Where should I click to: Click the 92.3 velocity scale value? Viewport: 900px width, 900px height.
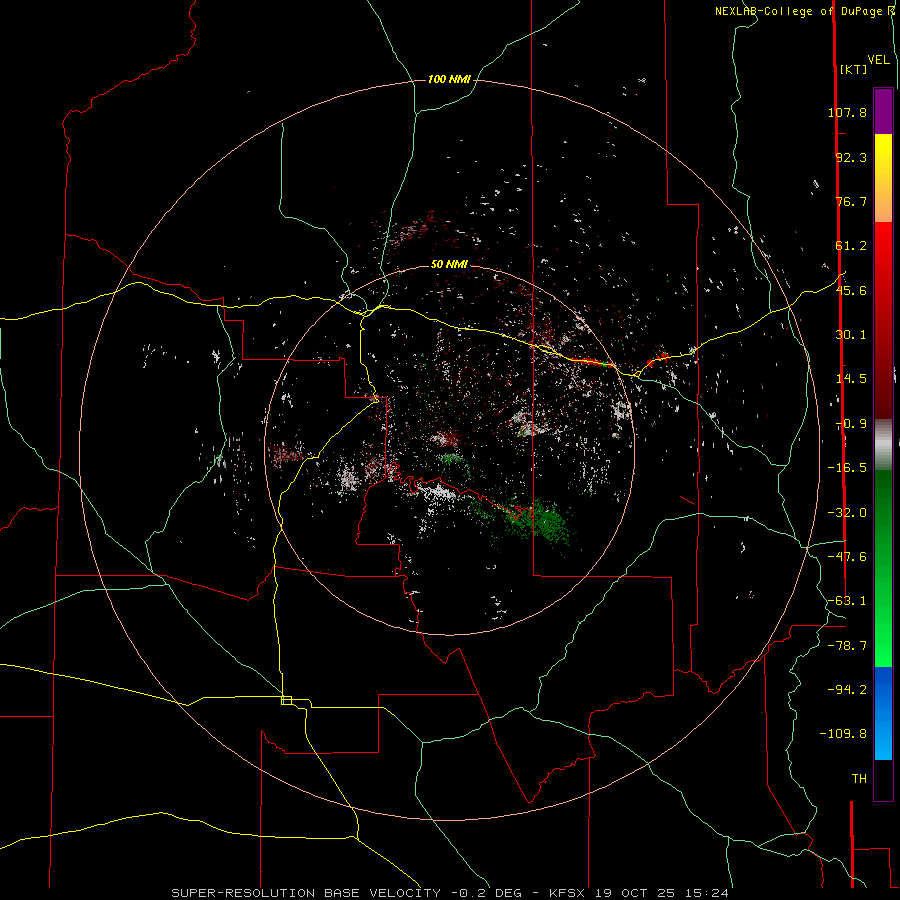click(851, 157)
